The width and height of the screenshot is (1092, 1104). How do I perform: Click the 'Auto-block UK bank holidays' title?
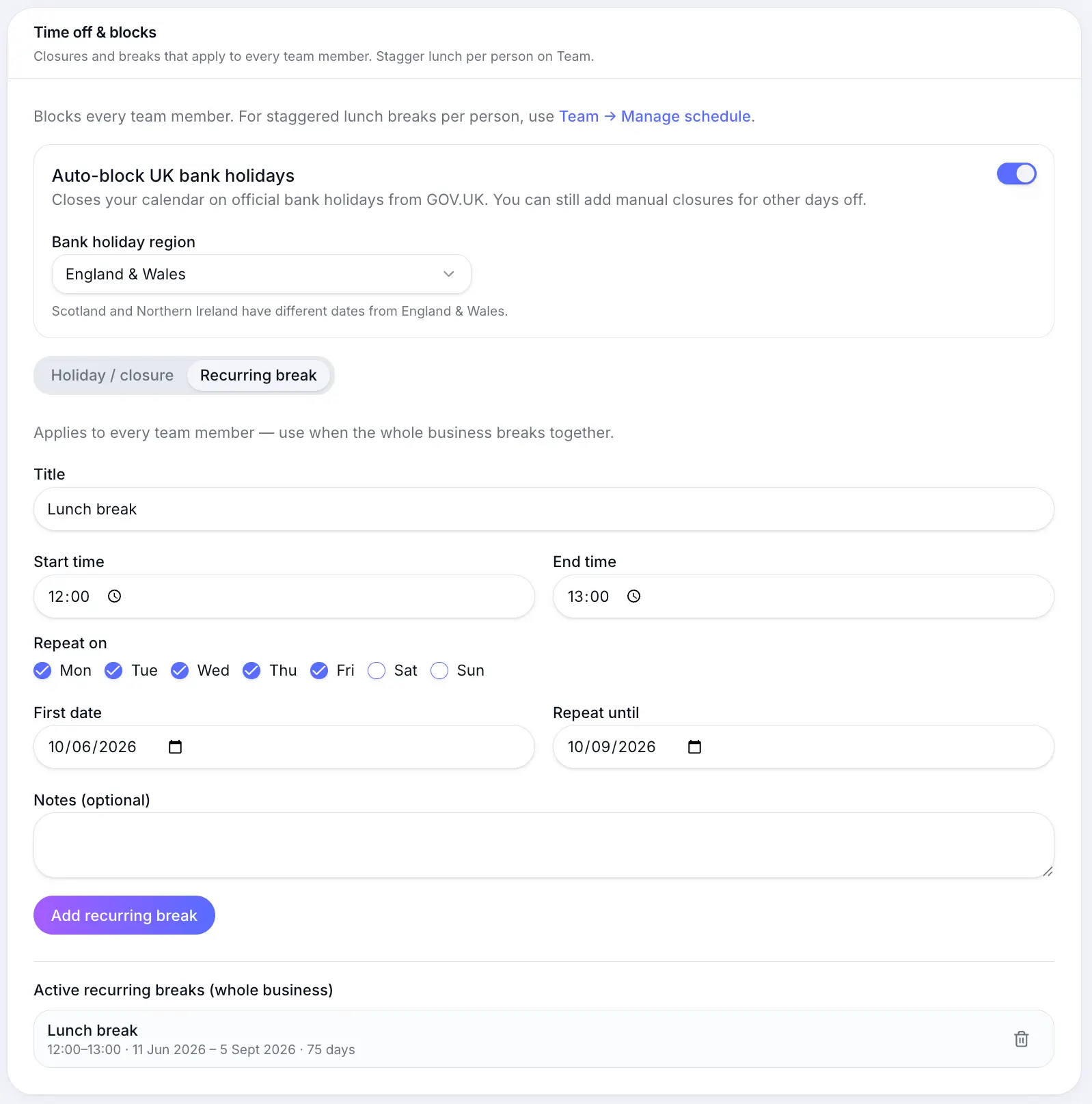click(x=173, y=176)
